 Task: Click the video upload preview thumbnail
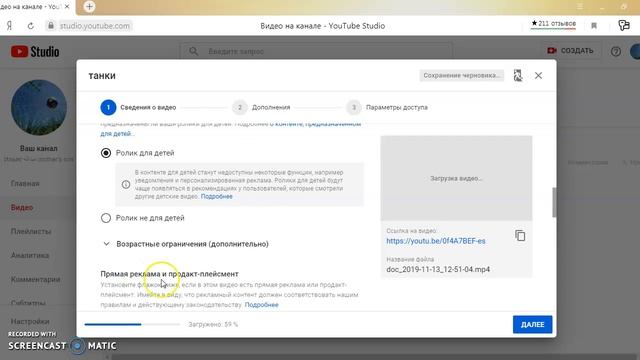[456, 178]
